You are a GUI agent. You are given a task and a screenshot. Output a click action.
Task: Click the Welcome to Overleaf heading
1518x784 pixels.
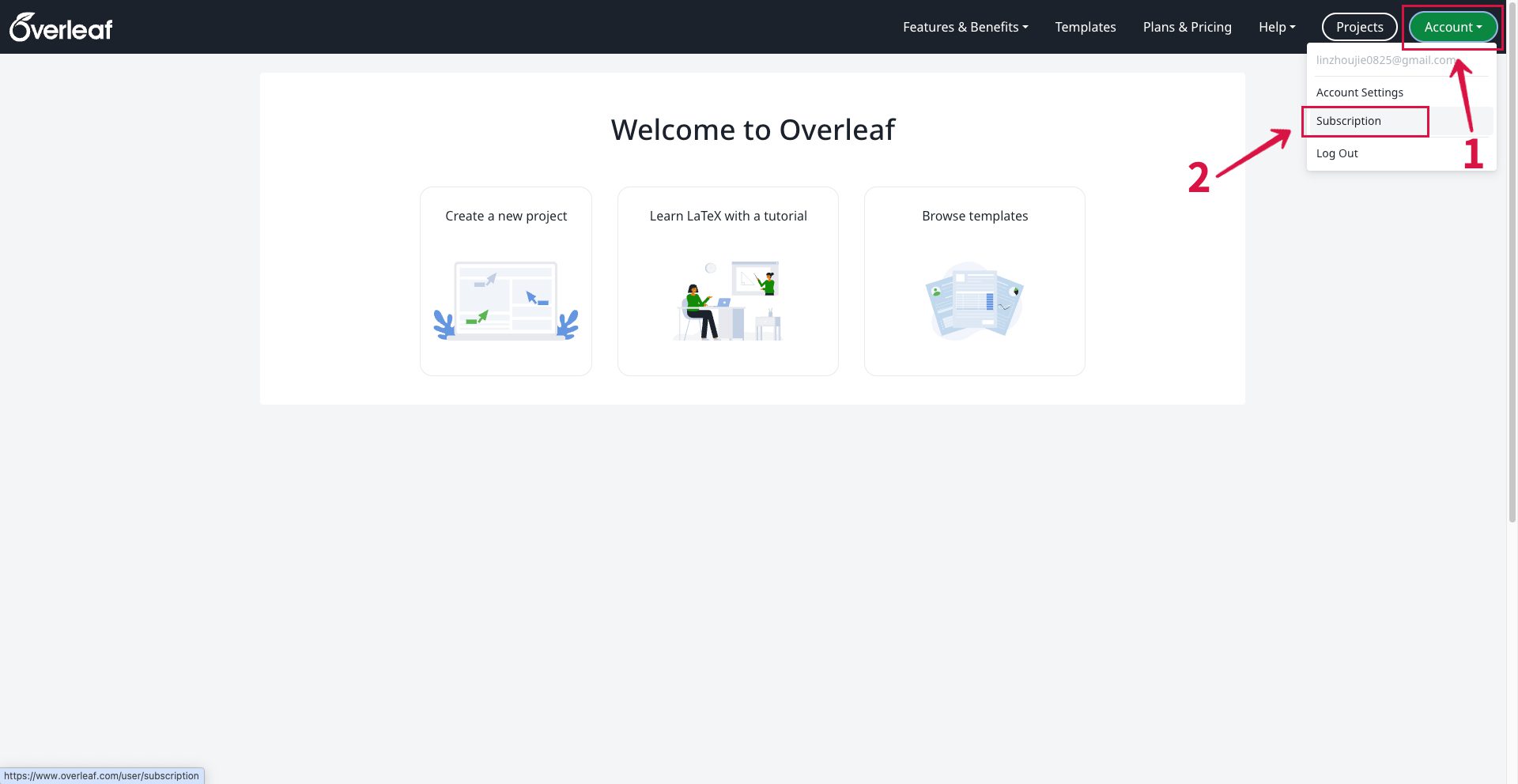[x=753, y=130]
